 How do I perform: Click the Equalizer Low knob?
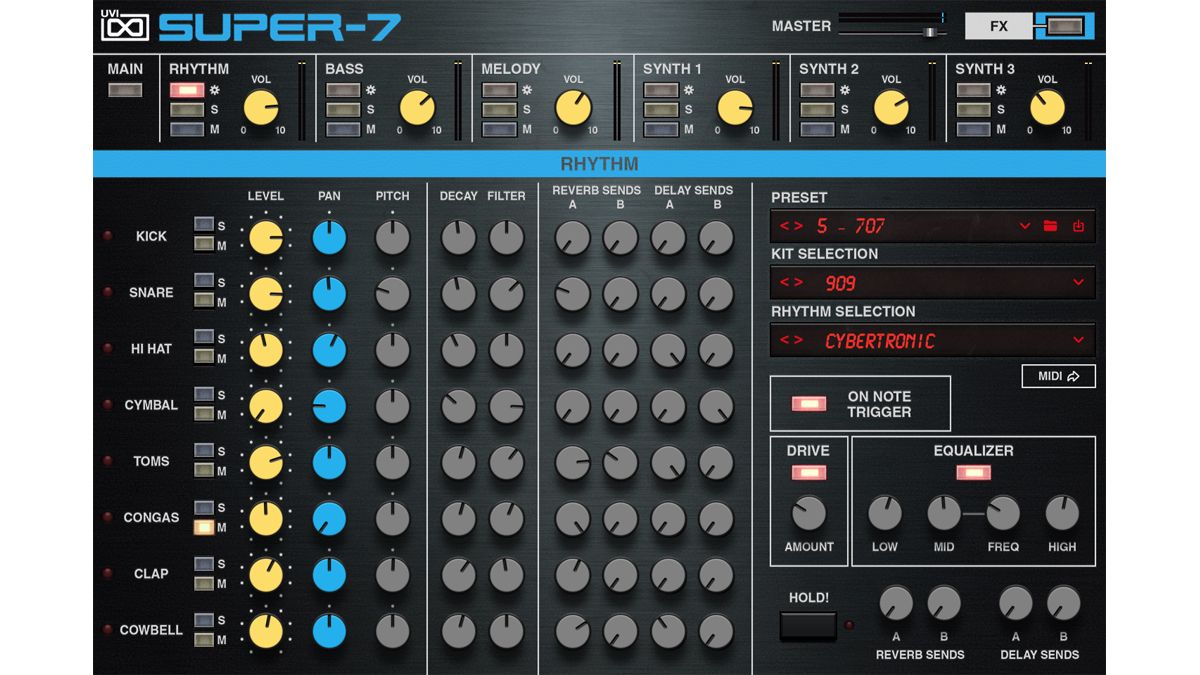[x=885, y=513]
